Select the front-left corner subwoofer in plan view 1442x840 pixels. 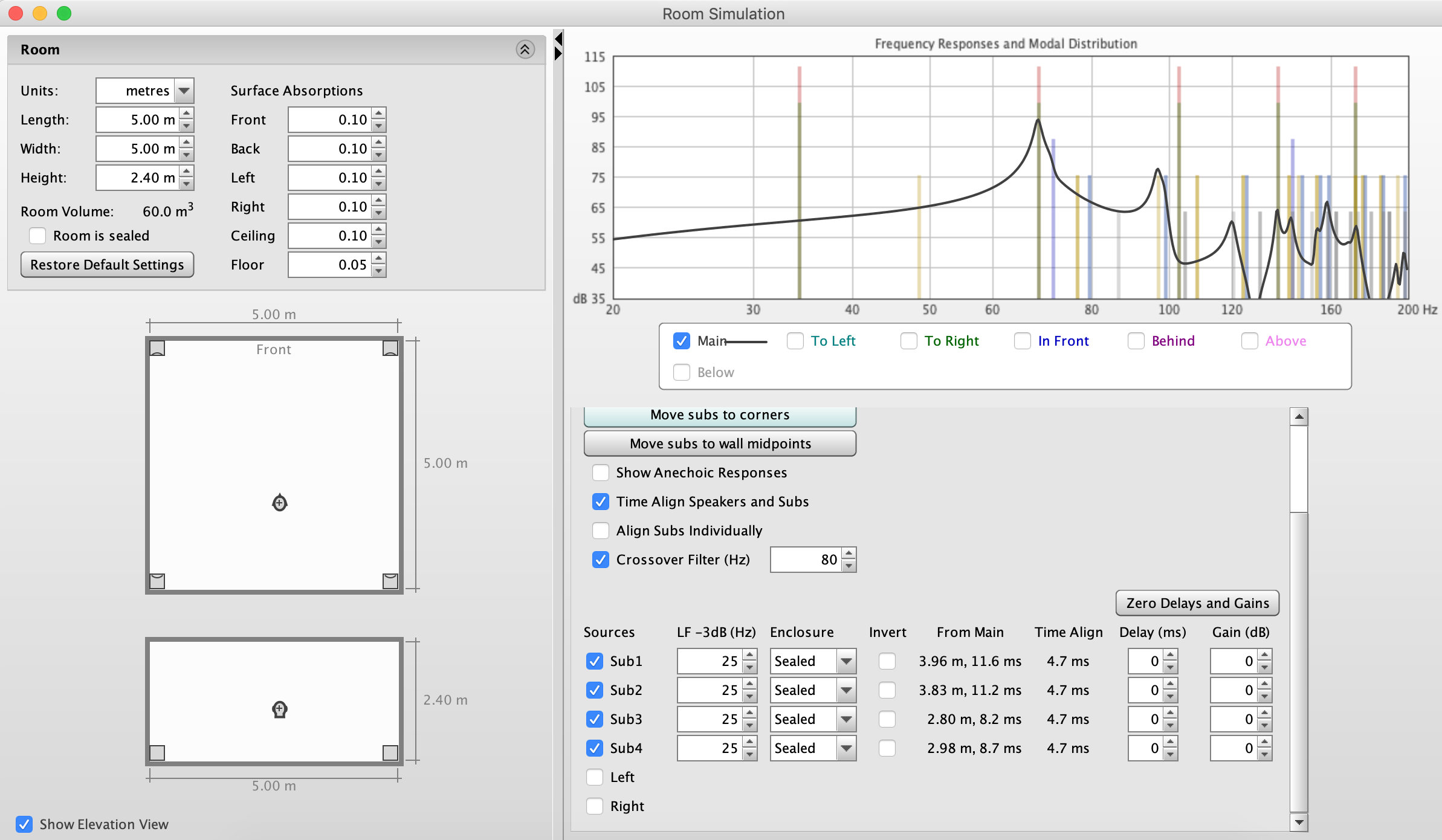pyautogui.click(x=157, y=348)
